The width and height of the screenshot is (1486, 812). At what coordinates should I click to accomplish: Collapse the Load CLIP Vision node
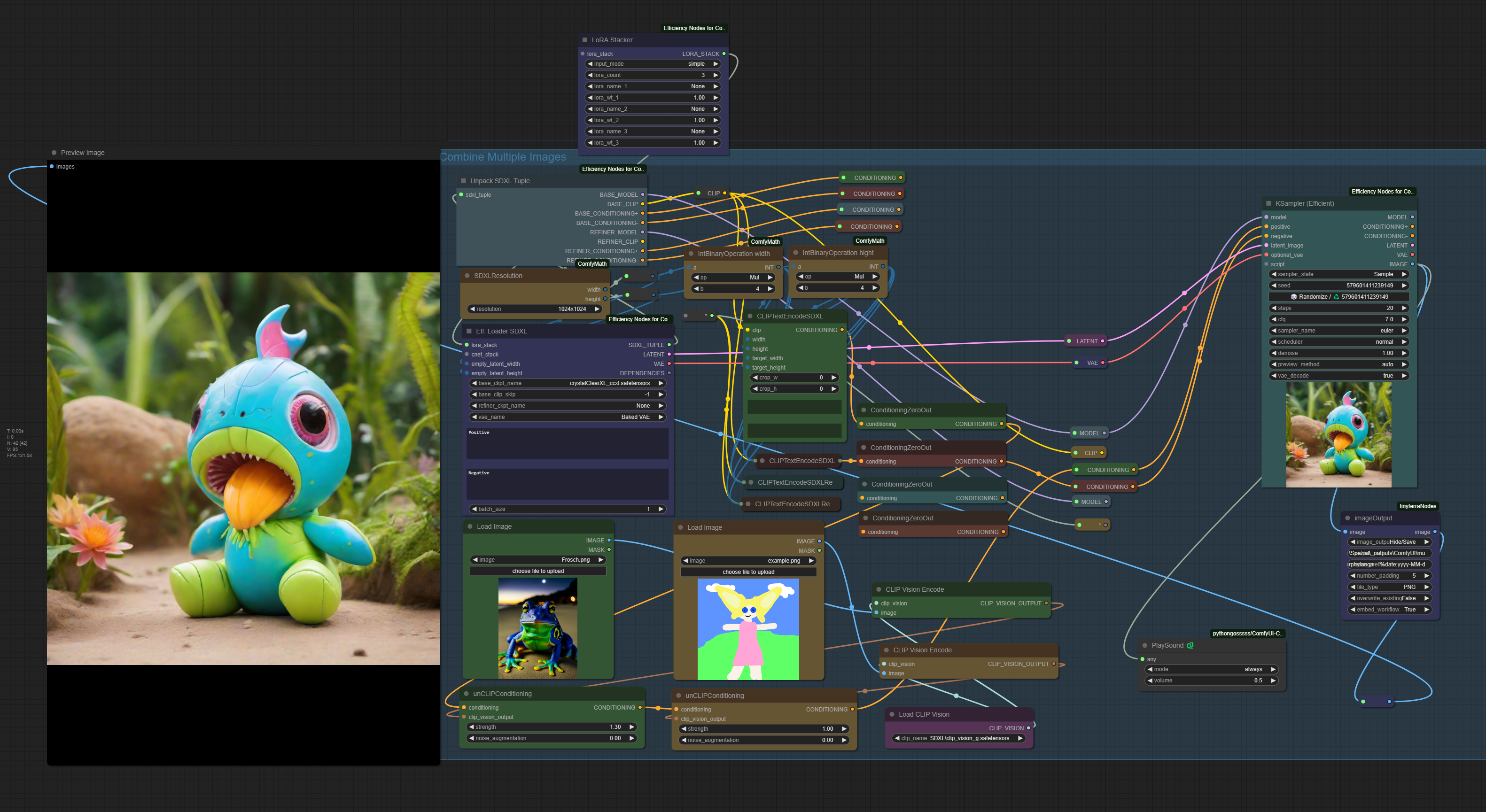[x=892, y=714]
